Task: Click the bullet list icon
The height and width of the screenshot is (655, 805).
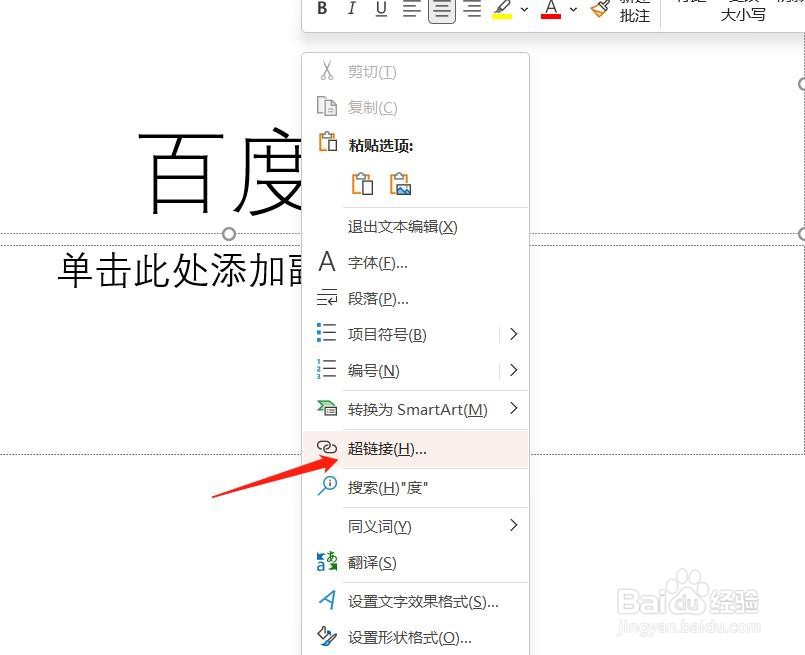Action: pyautogui.click(x=327, y=333)
